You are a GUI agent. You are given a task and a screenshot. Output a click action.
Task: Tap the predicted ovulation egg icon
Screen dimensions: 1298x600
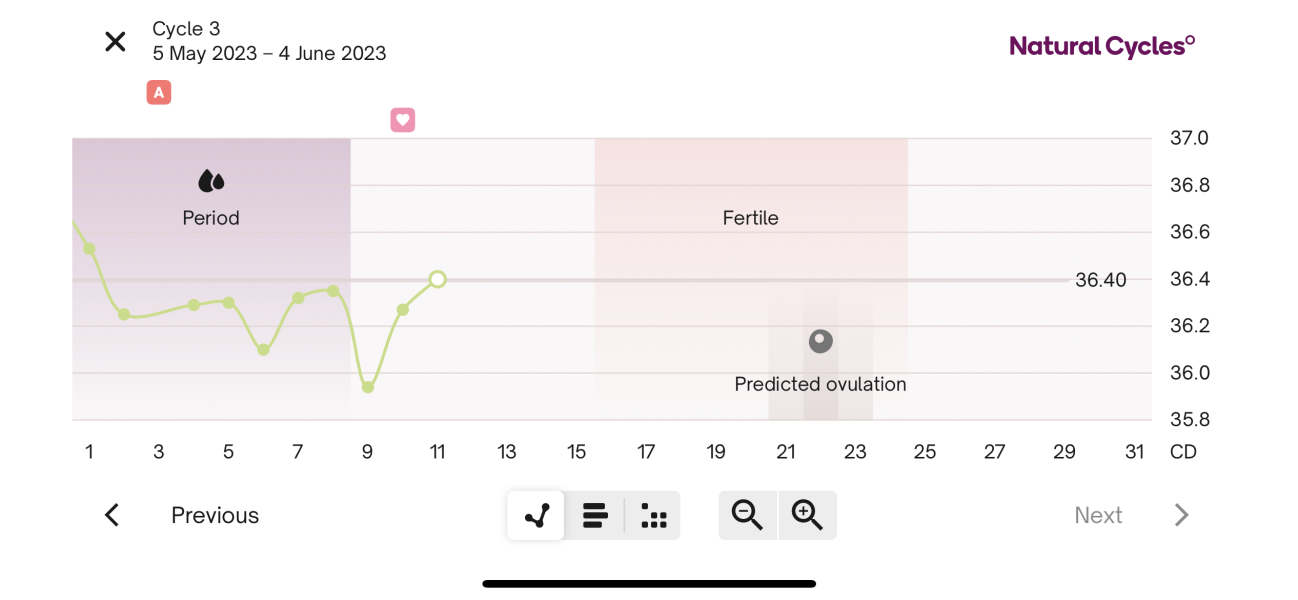coord(820,342)
